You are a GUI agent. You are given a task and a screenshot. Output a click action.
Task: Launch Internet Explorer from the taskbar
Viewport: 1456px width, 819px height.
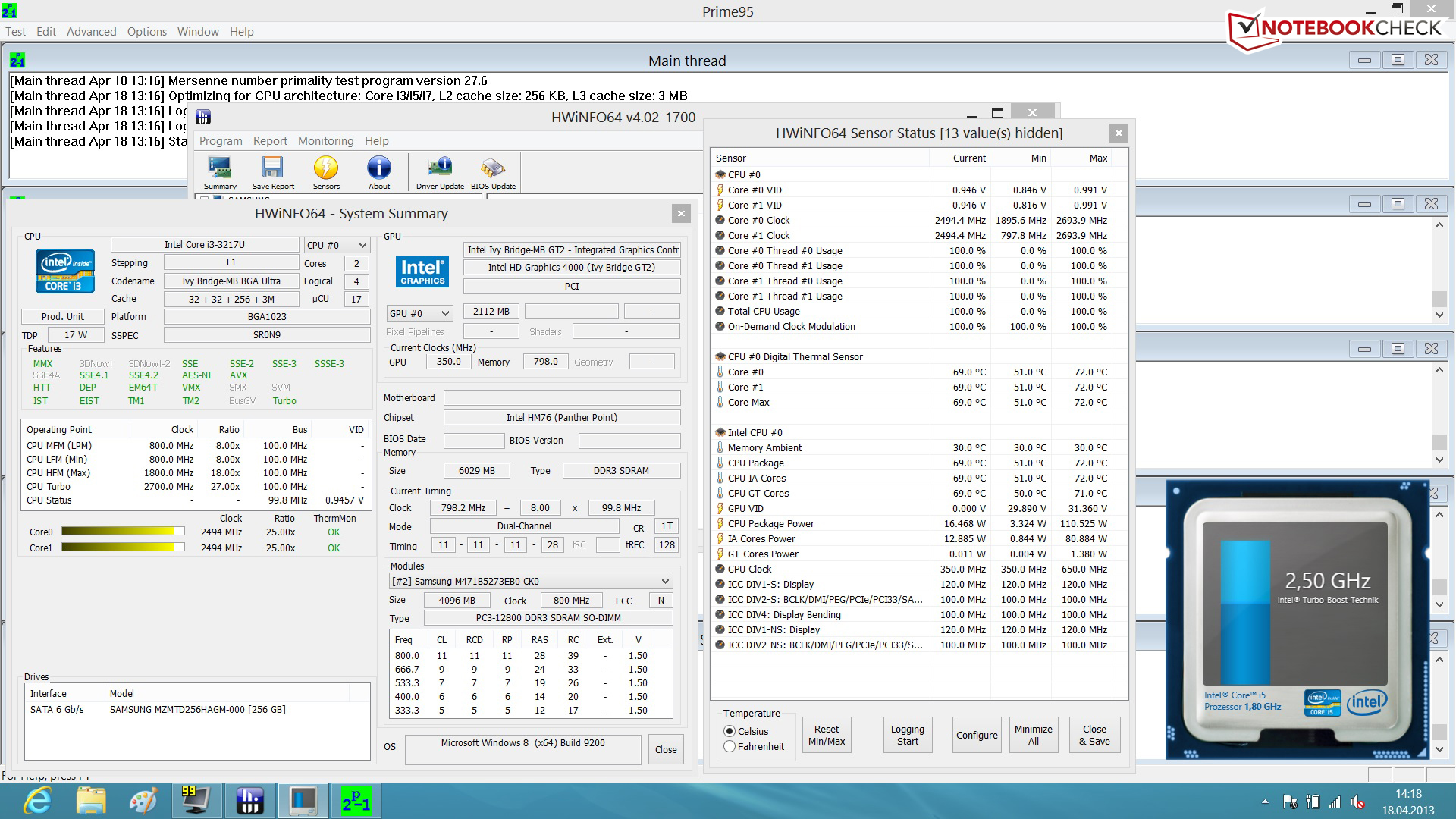37,801
